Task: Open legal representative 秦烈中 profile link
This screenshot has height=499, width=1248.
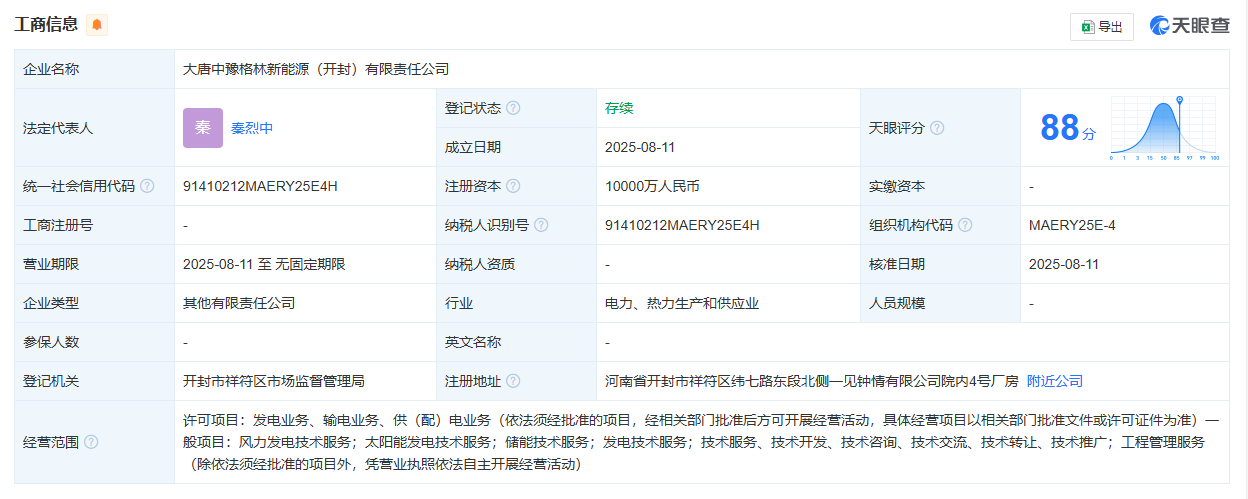Action: 252,128
